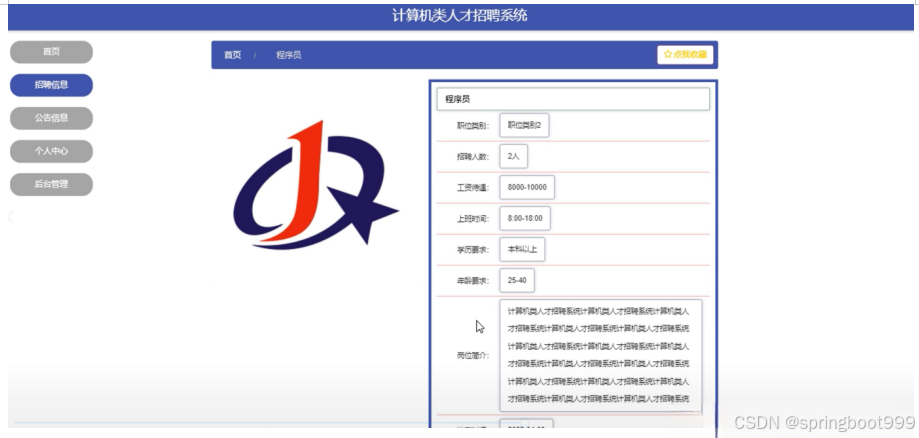Click the star icon in 点我收藏
The width and height of the screenshot is (919, 438).
tap(668, 55)
